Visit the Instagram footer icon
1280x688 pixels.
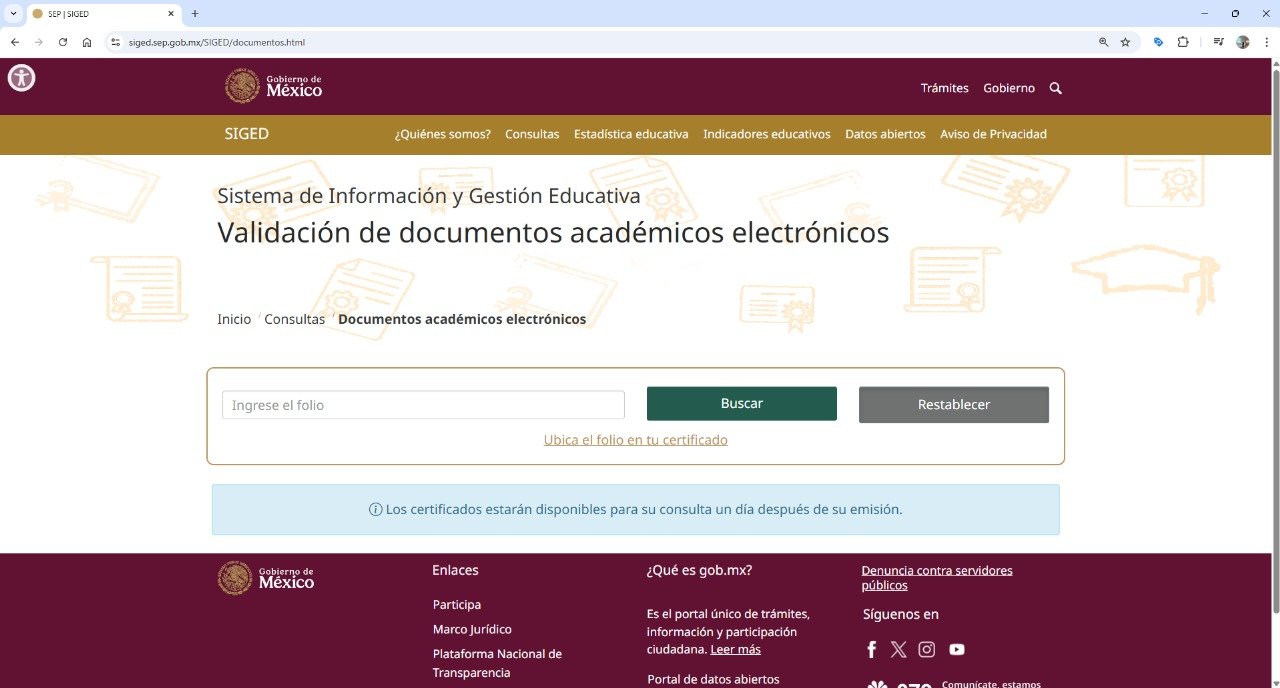[x=927, y=650]
